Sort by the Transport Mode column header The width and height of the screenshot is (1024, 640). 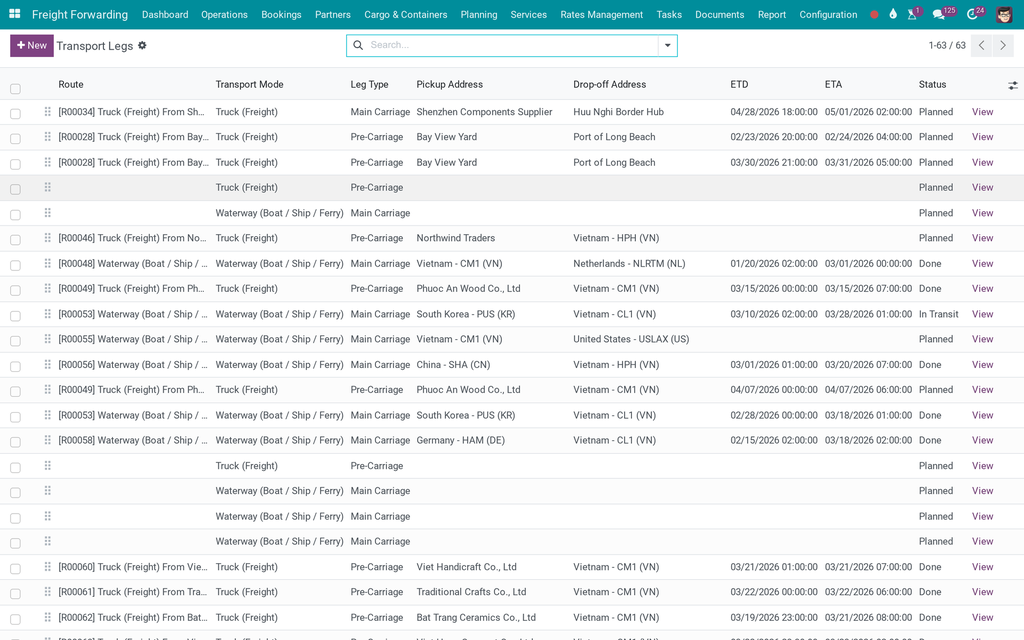(249, 84)
